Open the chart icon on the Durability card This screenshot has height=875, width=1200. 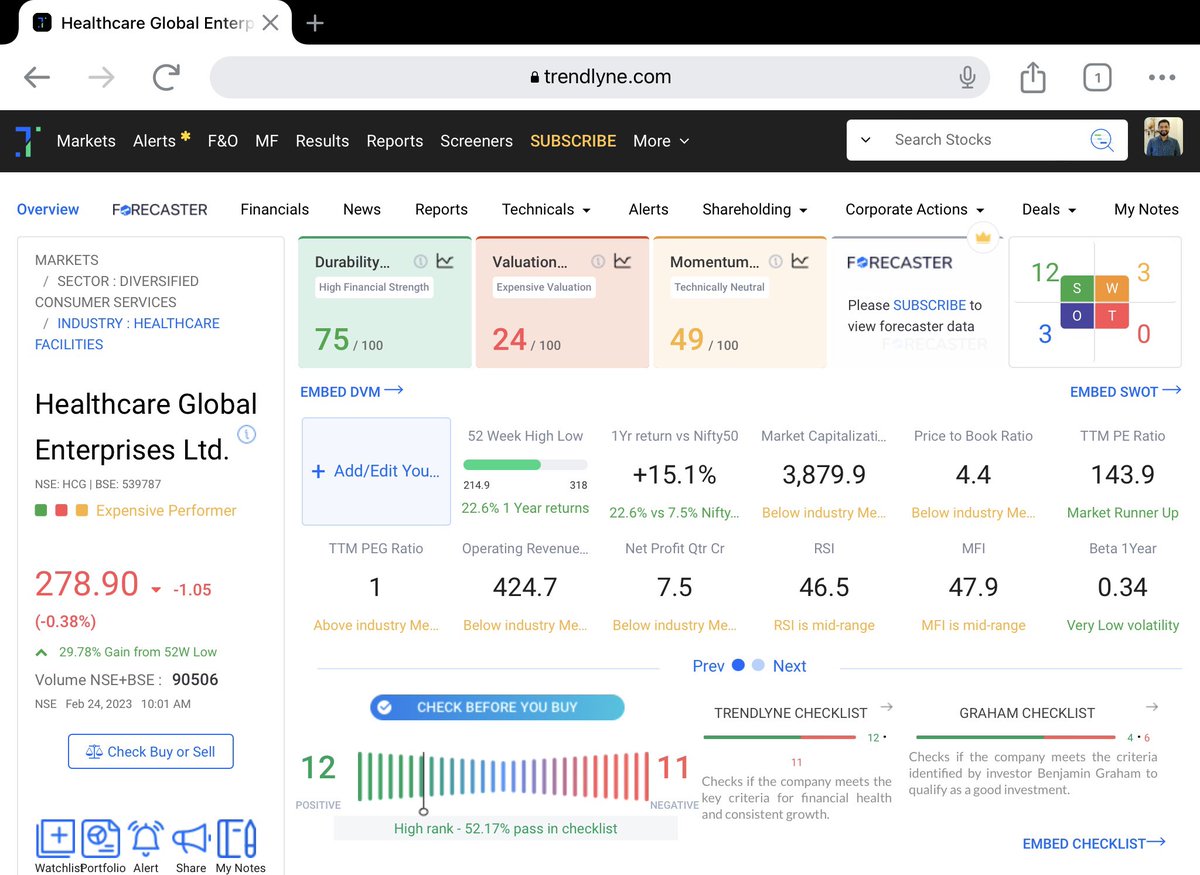pyautogui.click(x=445, y=261)
